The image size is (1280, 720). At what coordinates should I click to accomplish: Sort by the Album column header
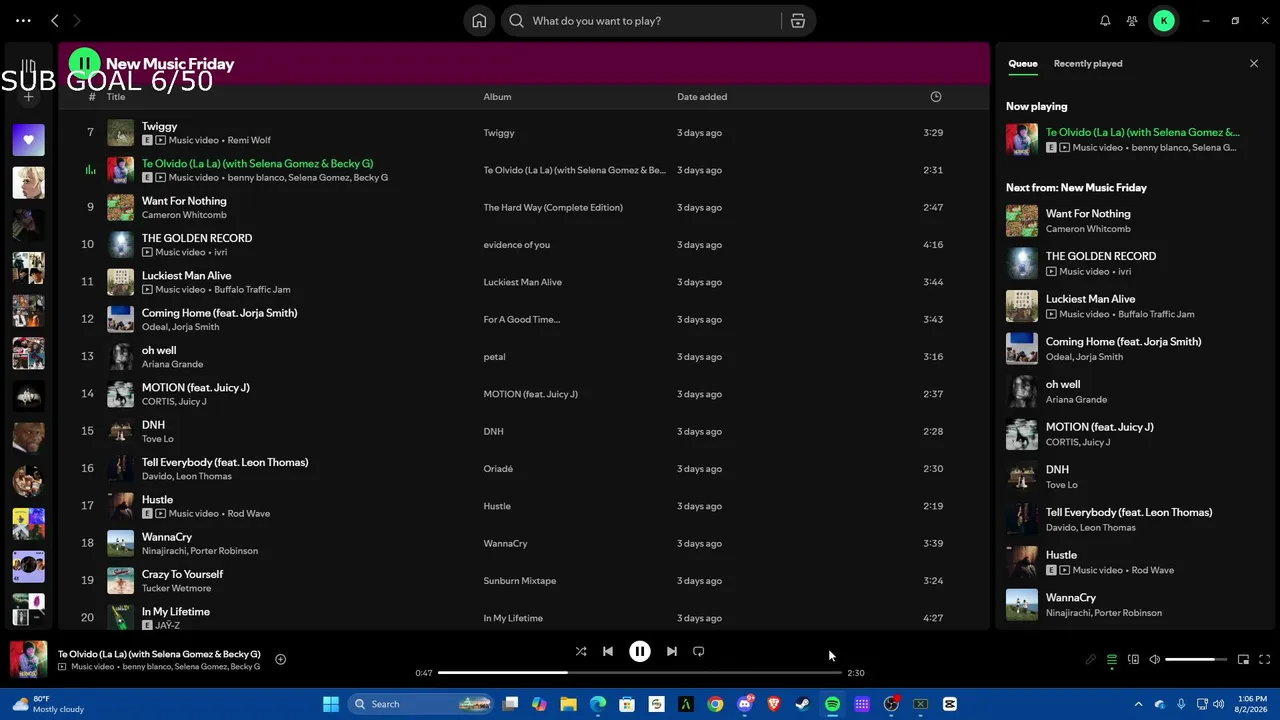(497, 97)
